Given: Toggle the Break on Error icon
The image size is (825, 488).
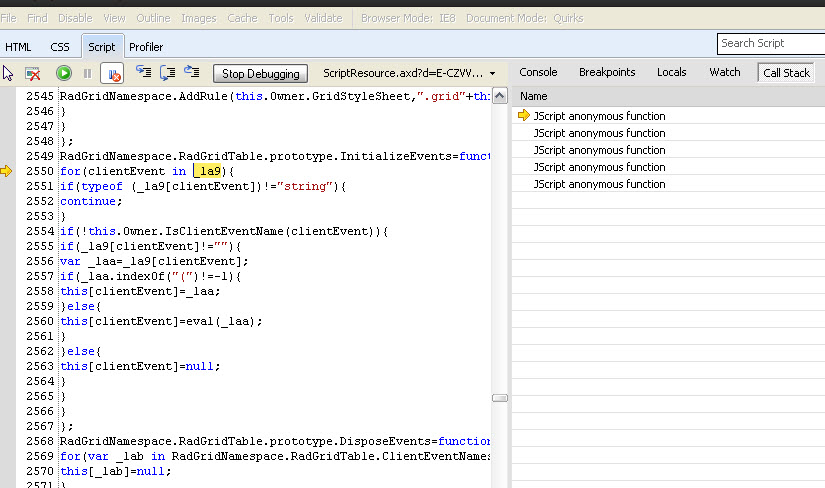Looking at the screenshot, I should pyautogui.click(x=112, y=73).
